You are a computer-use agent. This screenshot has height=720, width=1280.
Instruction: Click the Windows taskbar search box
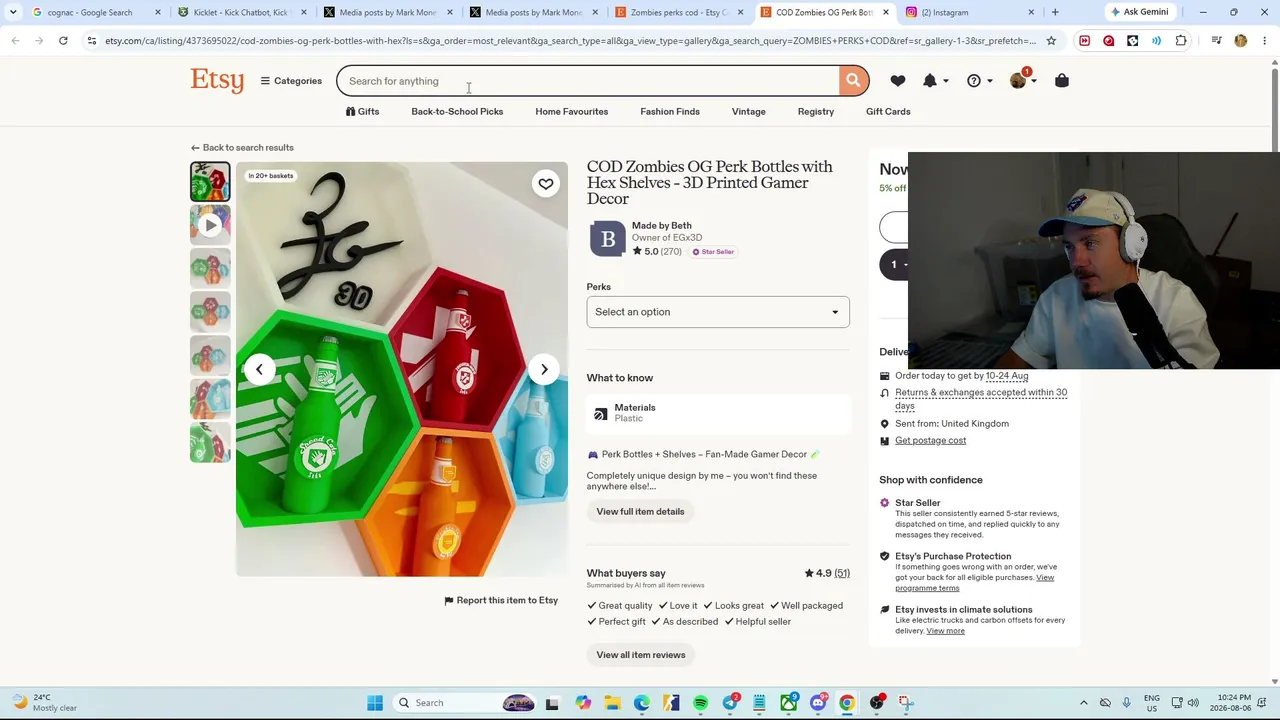tap(465, 703)
